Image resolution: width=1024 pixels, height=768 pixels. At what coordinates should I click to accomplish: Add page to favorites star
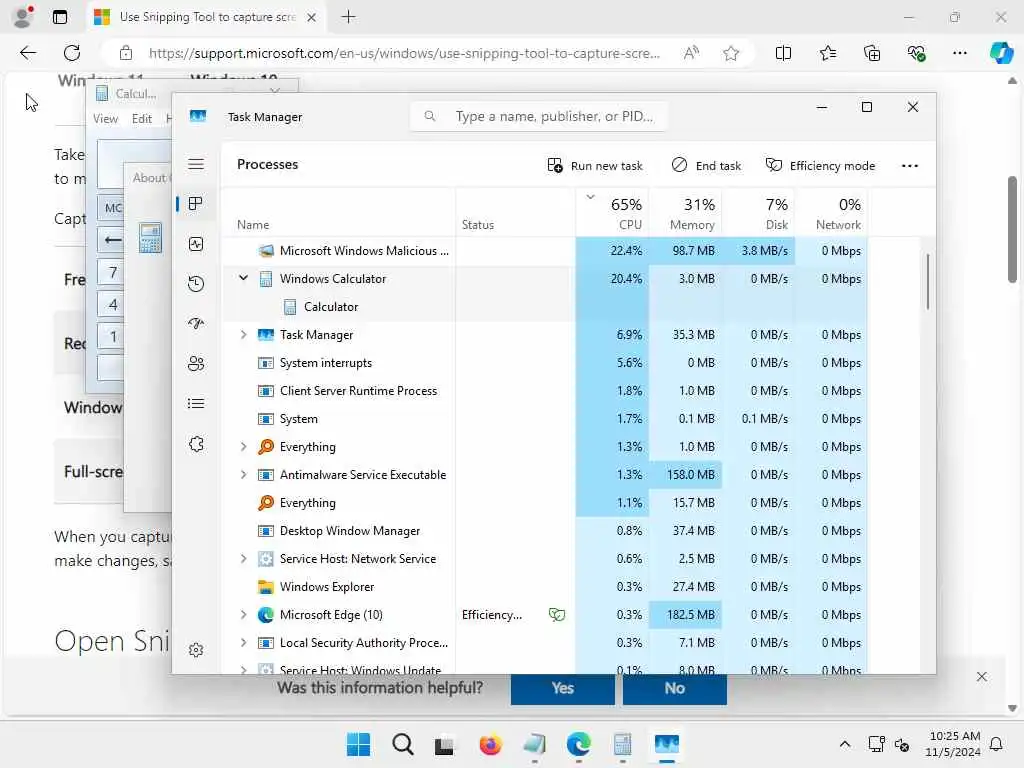click(731, 53)
